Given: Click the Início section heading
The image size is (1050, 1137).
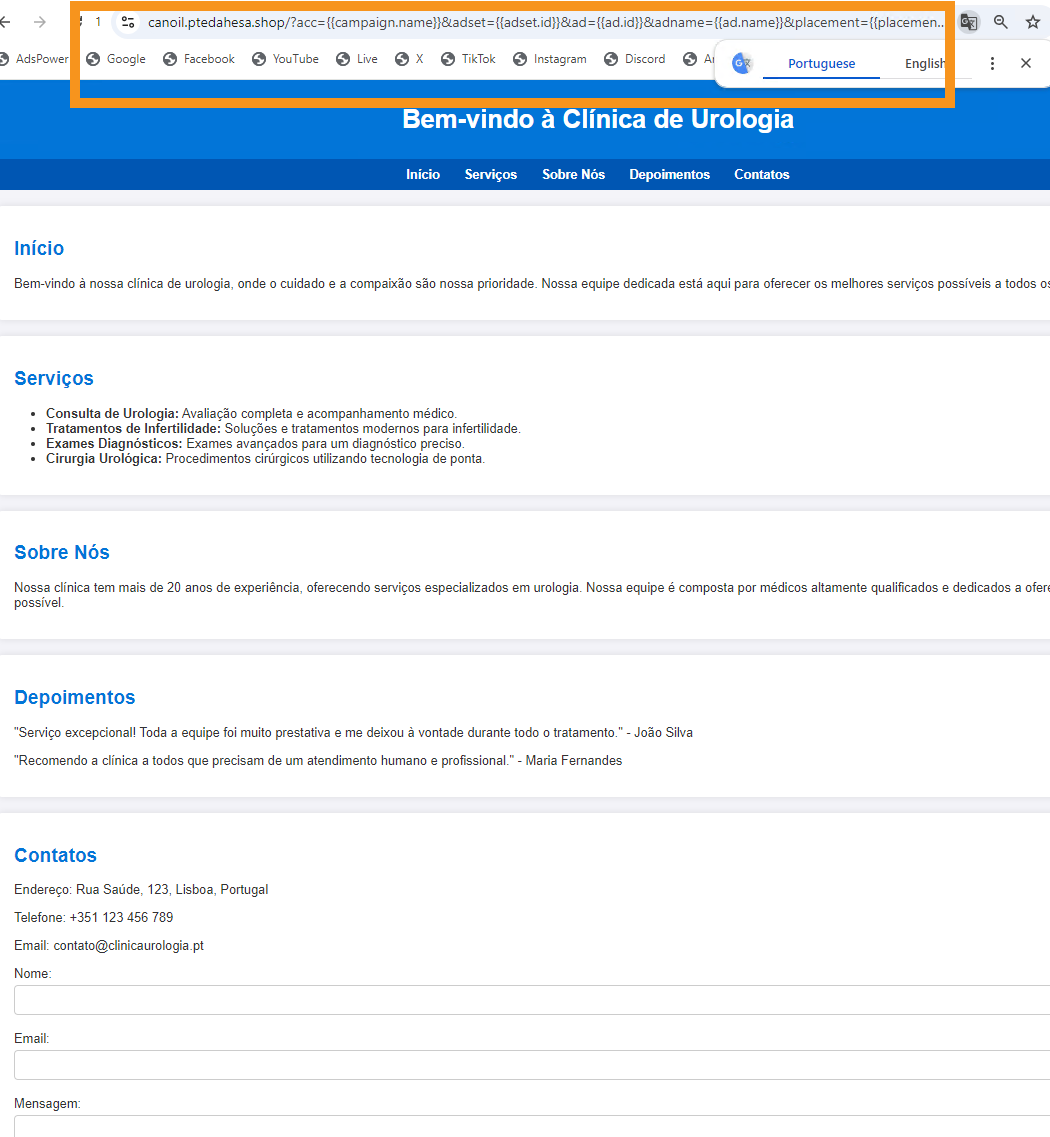Looking at the screenshot, I should coord(39,249).
